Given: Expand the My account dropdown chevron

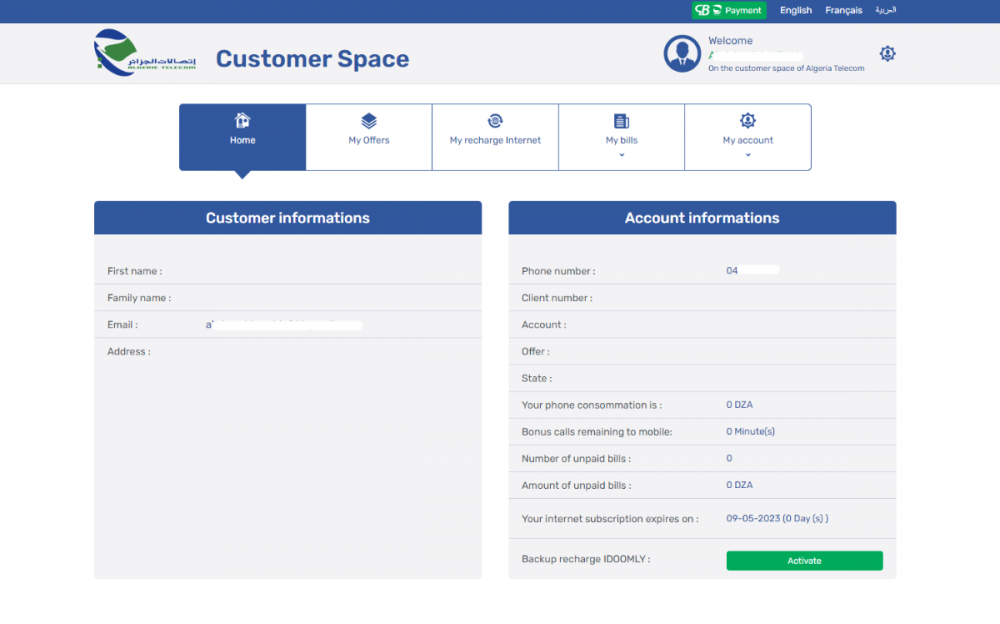Looking at the screenshot, I should point(748,155).
